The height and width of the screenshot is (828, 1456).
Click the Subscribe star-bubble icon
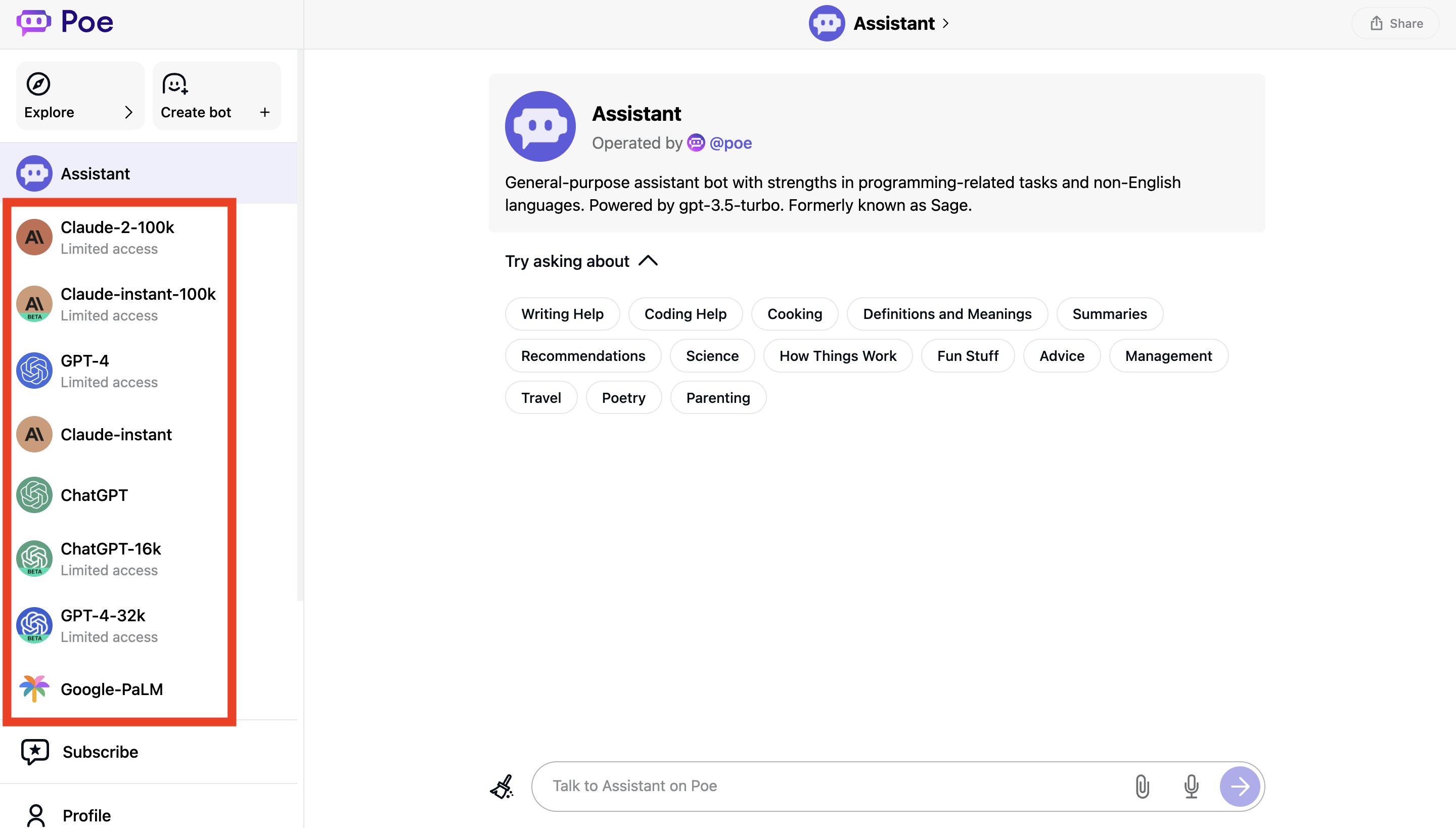pyautogui.click(x=35, y=752)
